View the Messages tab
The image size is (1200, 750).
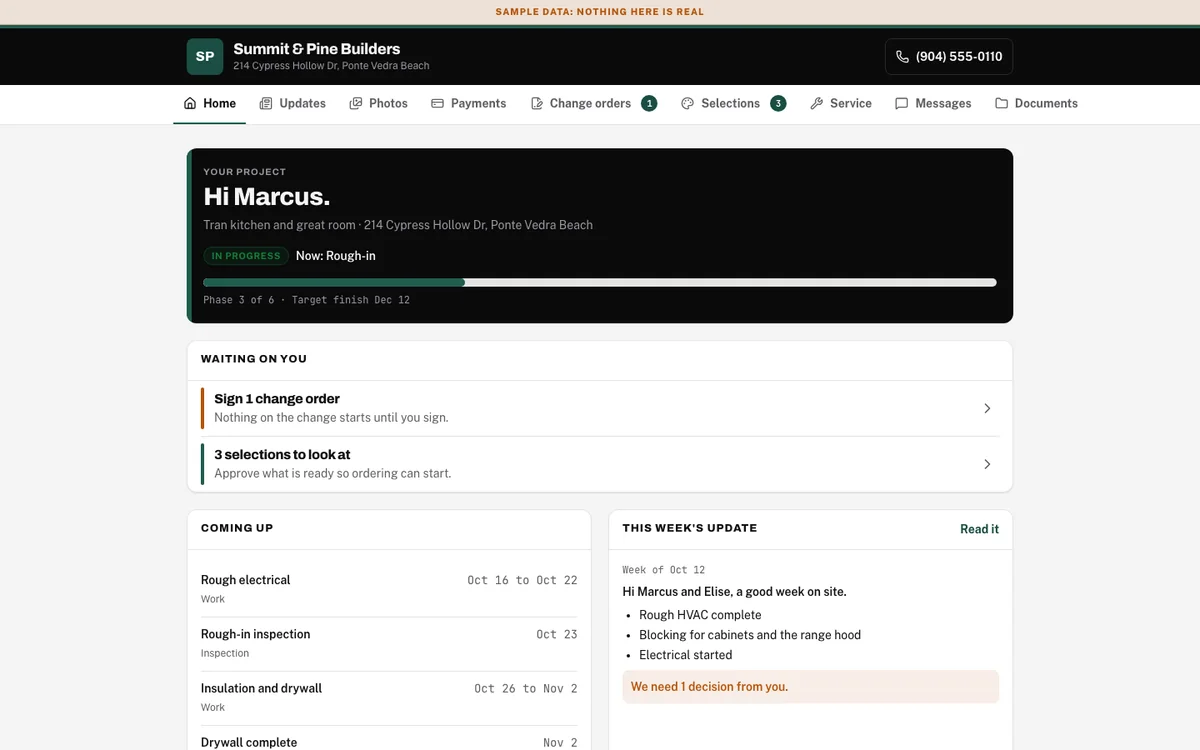933,103
